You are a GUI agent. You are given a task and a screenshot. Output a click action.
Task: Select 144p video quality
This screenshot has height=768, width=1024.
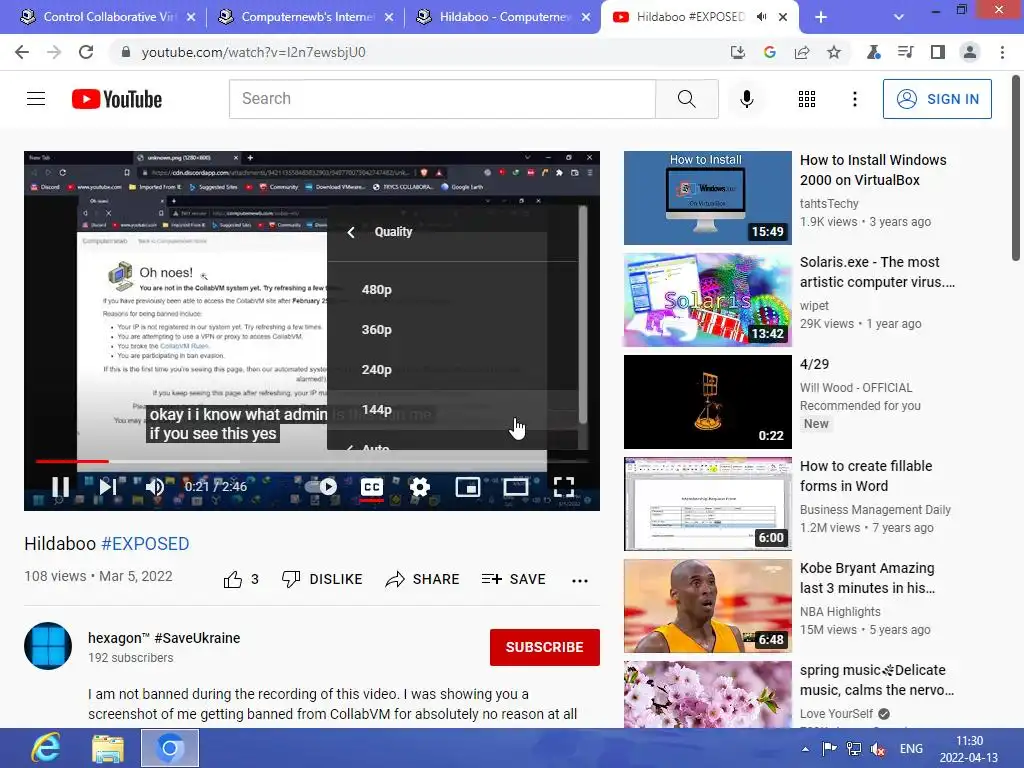tap(452, 410)
